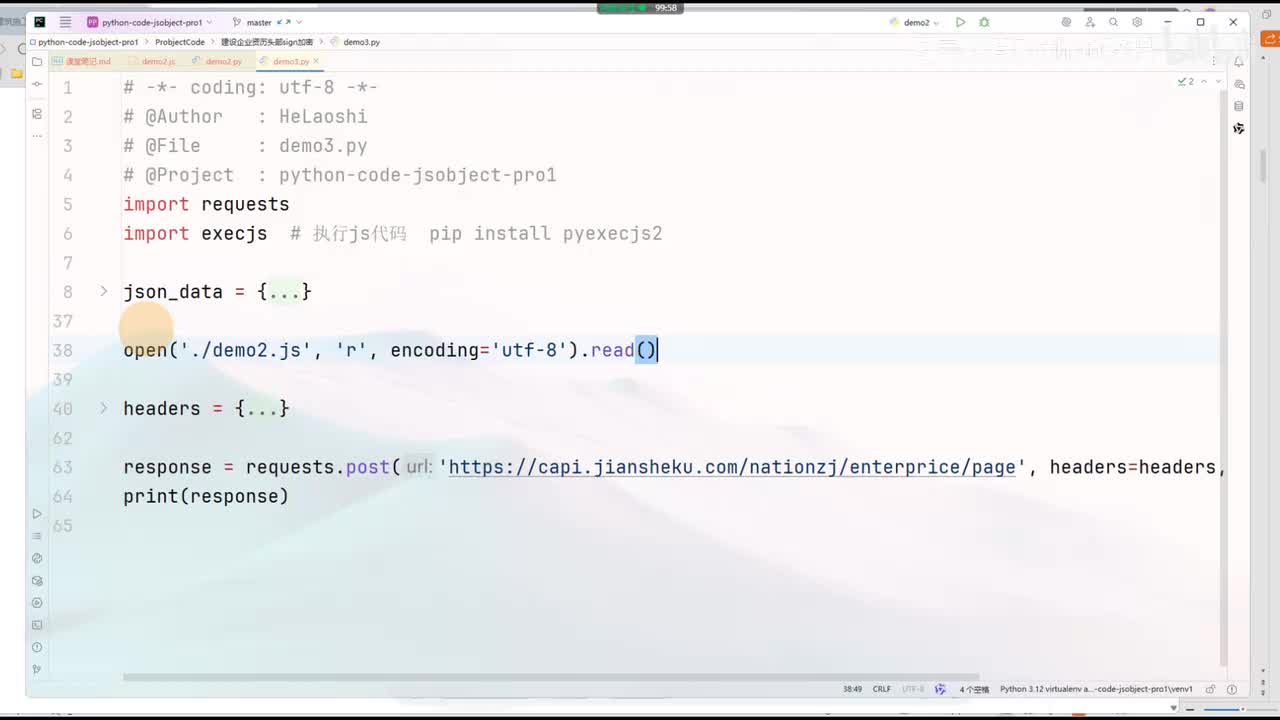Close the demo3.py editor tab

(x=316, y=61)
